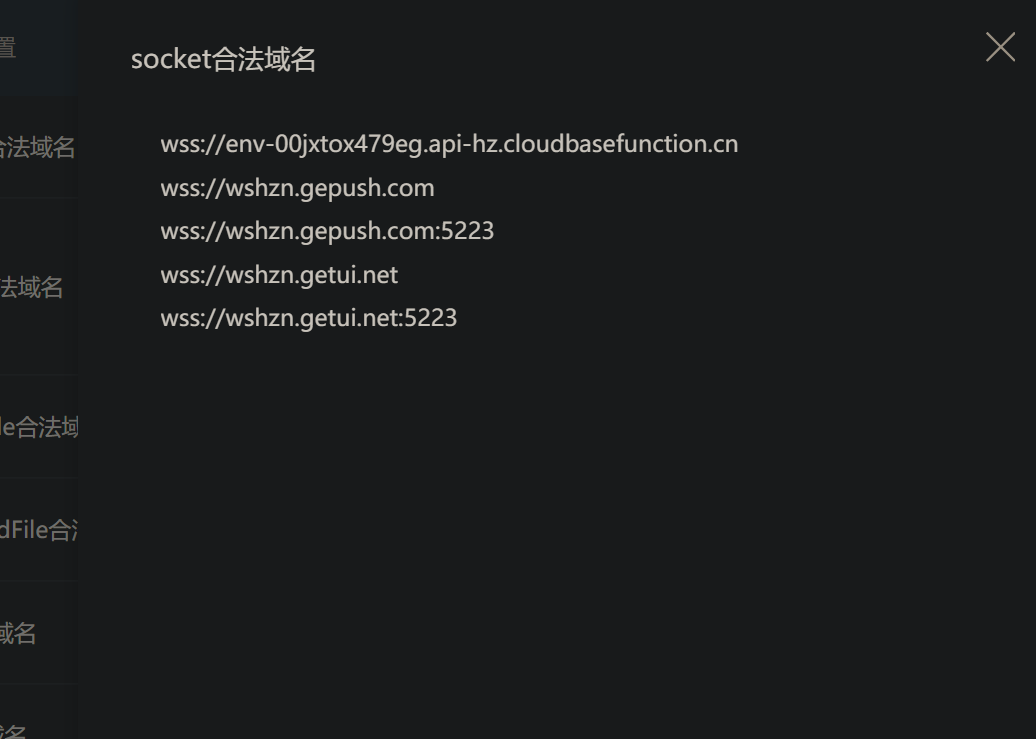Click the wss://wshzn.gepush.com entry without port
This screenshot has width=1036, height=739.
pyautogui.click(x=297, y=188)
